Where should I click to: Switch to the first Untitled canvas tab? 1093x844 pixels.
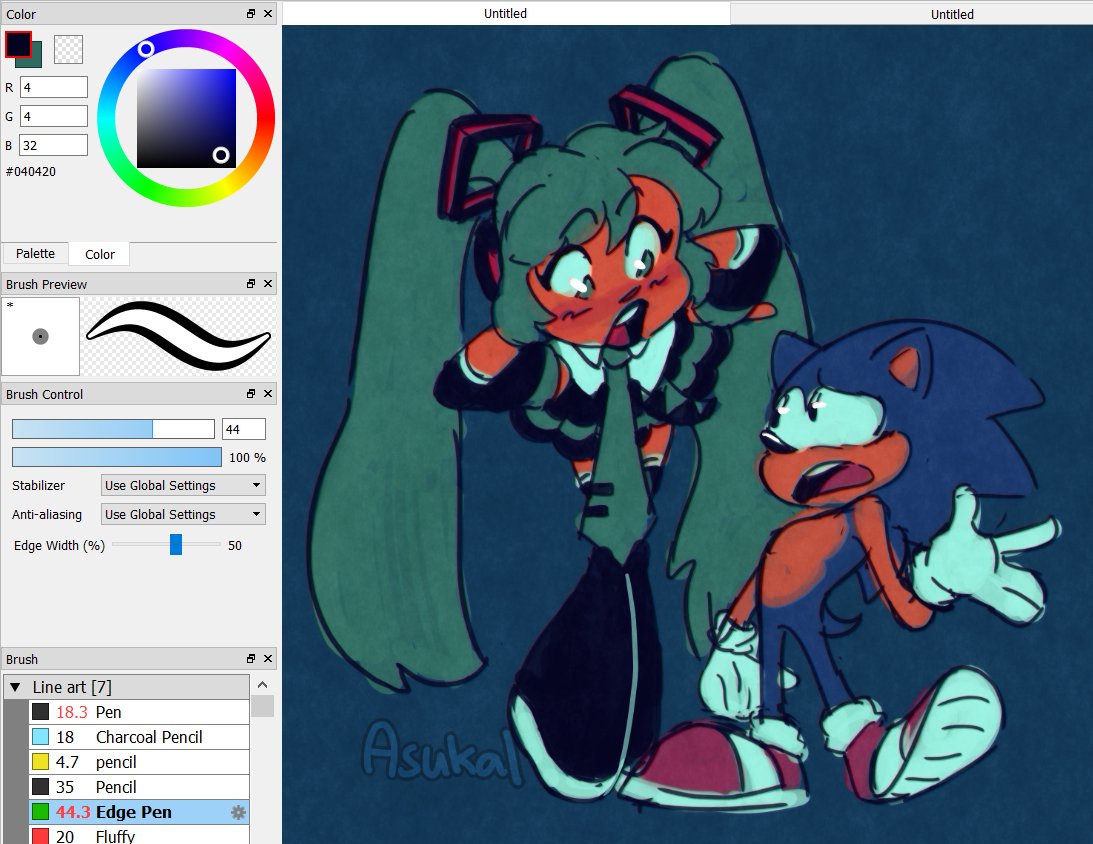coord(505,13)
